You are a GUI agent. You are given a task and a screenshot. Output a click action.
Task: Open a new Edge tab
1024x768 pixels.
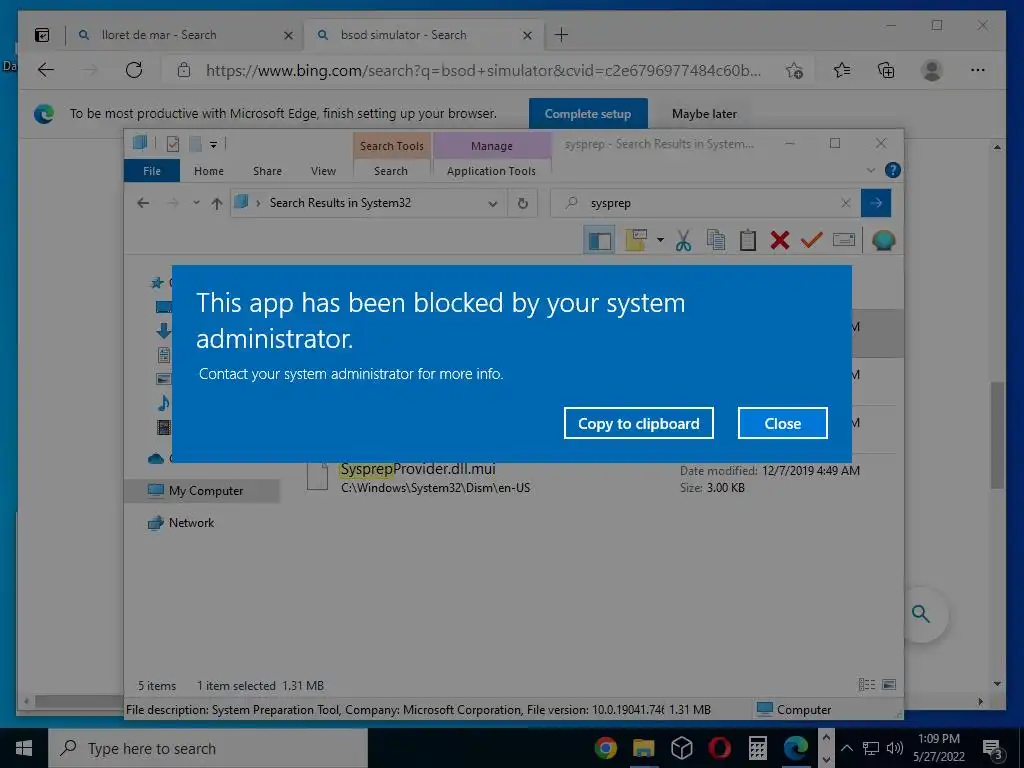tap(561, 35)
